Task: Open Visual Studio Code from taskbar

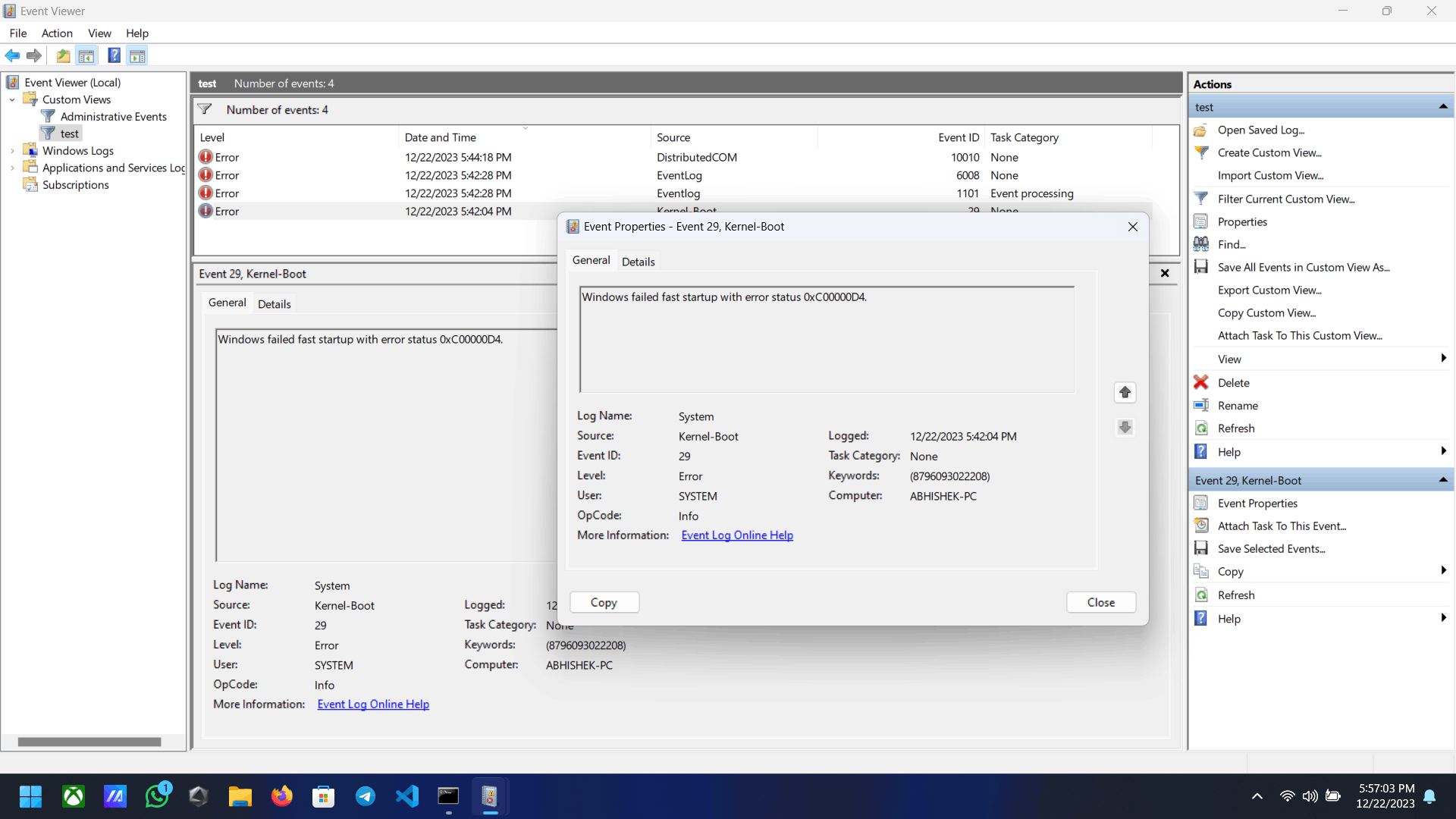Action: click(407, 796)
